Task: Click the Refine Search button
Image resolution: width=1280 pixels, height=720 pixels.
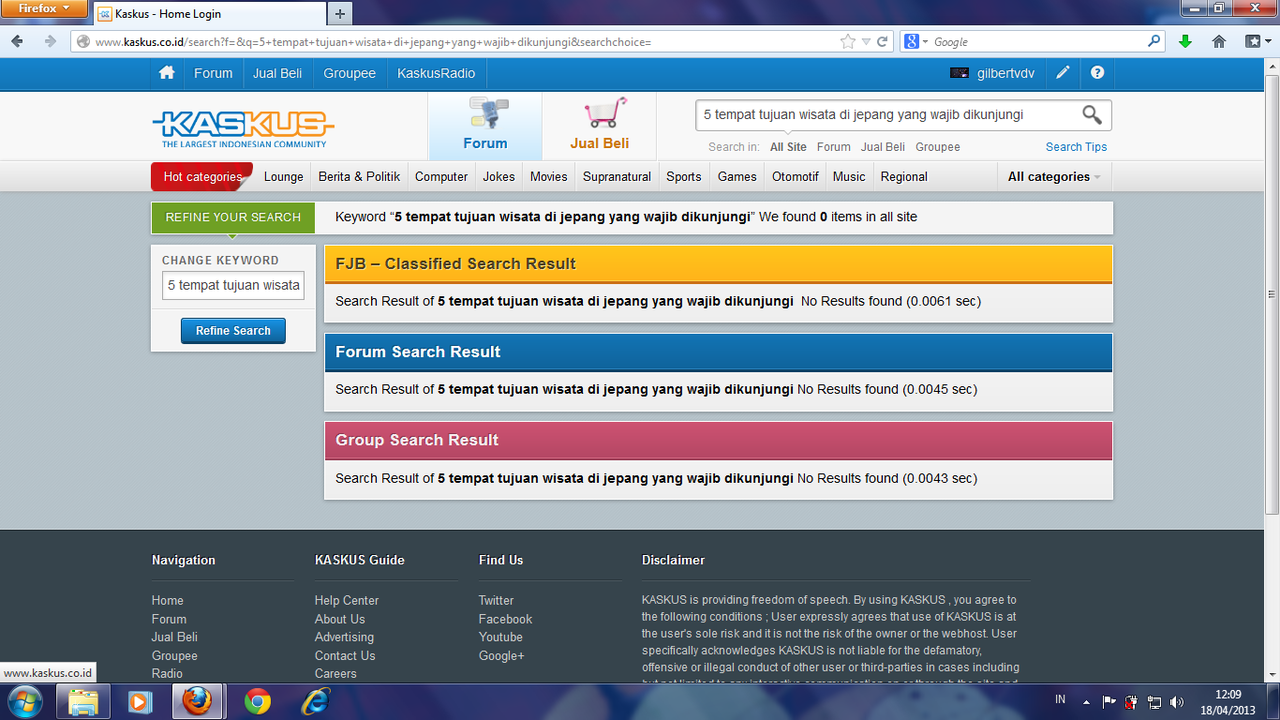Action: (x=233, y=331)
